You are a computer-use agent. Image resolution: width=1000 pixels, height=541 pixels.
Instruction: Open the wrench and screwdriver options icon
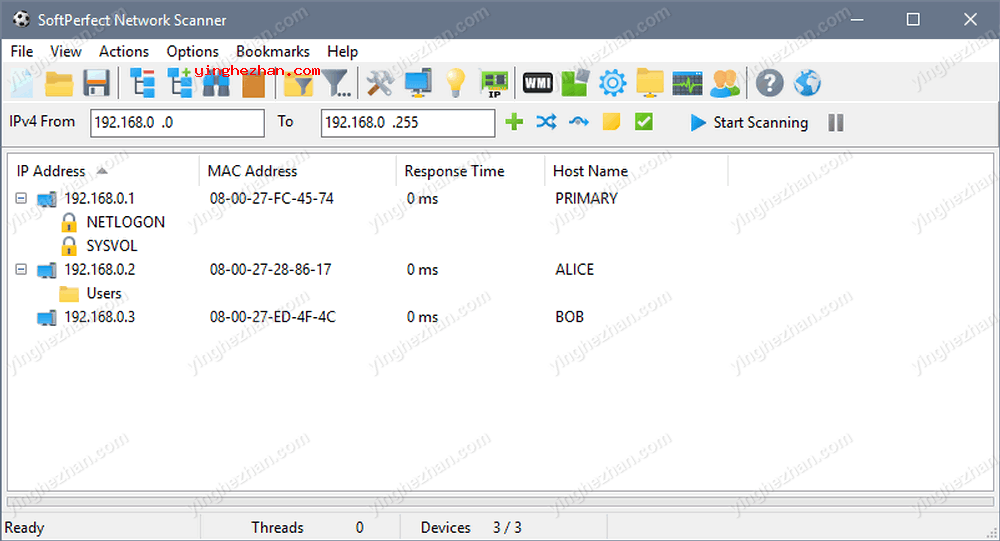[379, 83]
